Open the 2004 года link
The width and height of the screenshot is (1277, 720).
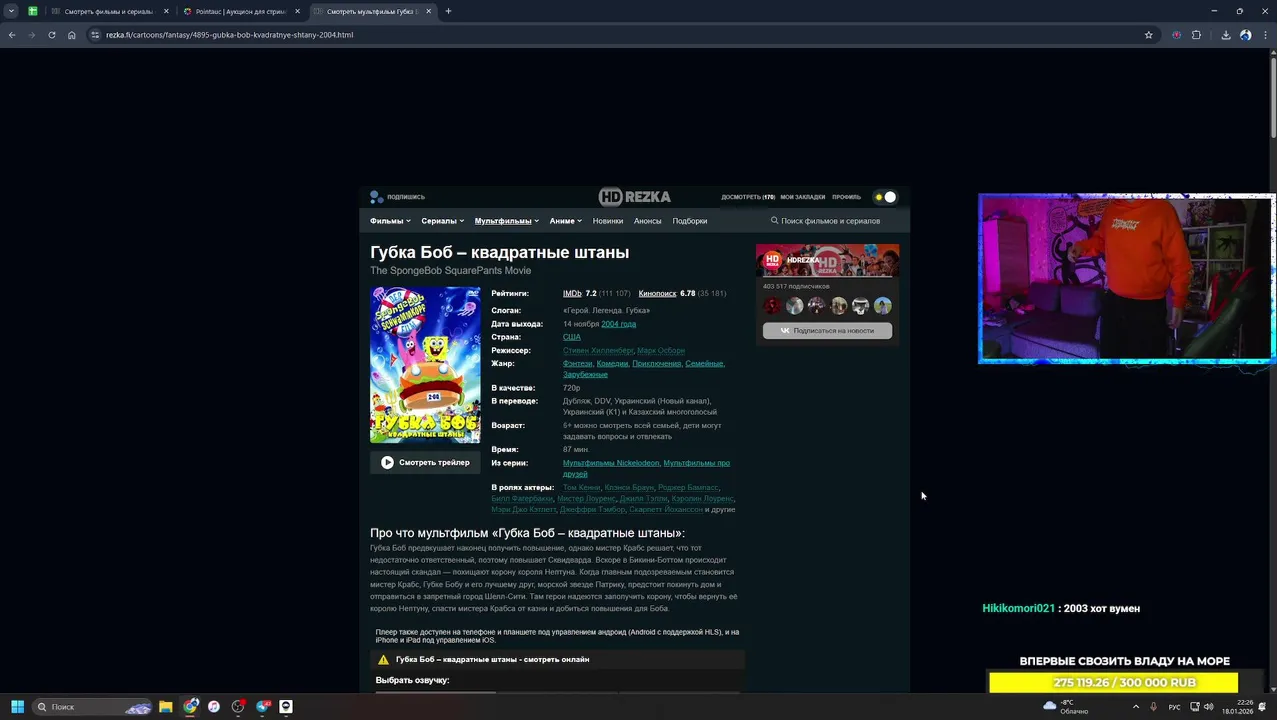tap(618, 324)
